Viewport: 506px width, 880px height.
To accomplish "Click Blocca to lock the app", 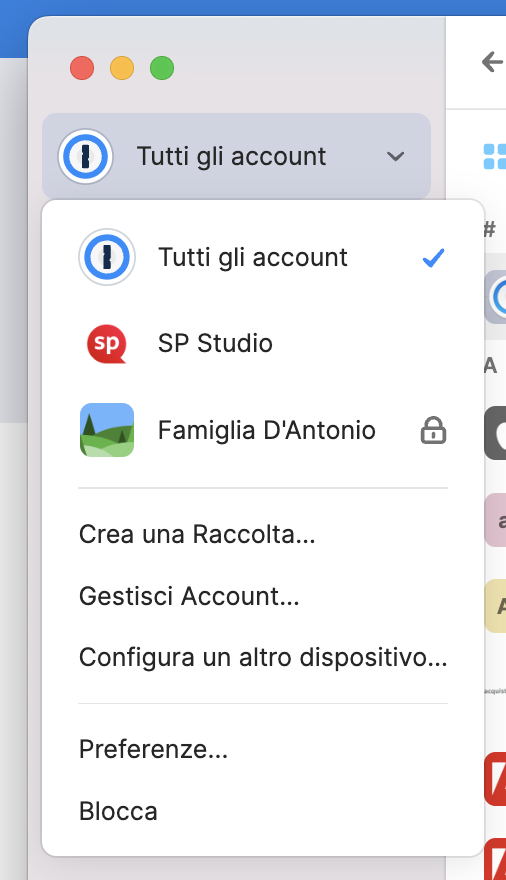I will pos(118,811).
